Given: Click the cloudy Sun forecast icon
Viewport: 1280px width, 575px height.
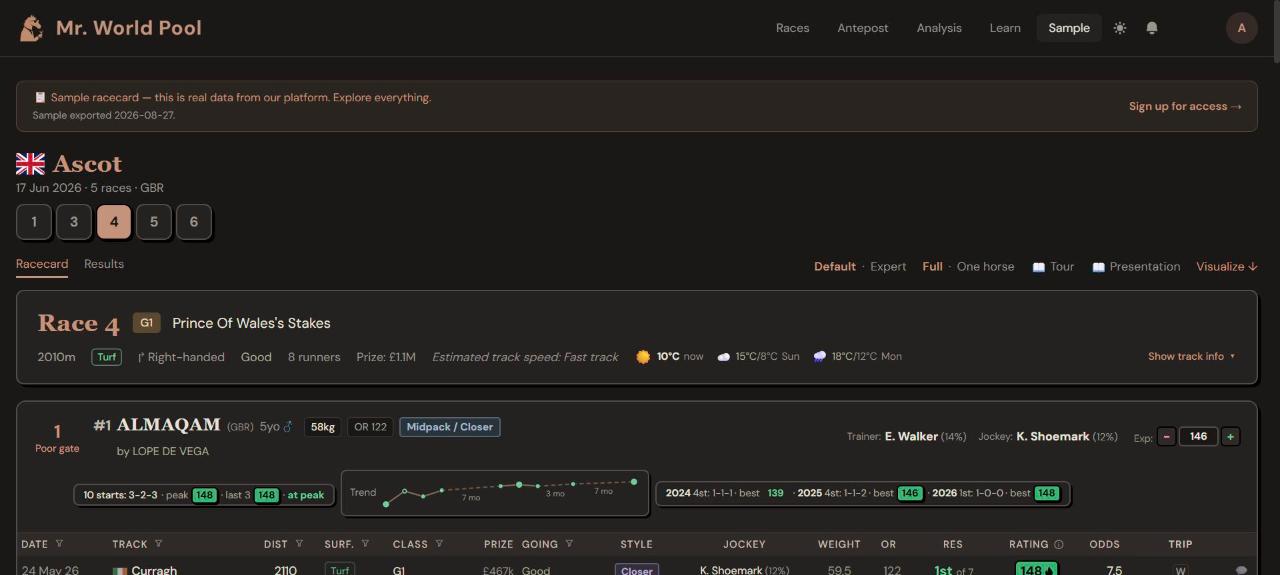Looking at the screenshot, I should tap(724, 357).
